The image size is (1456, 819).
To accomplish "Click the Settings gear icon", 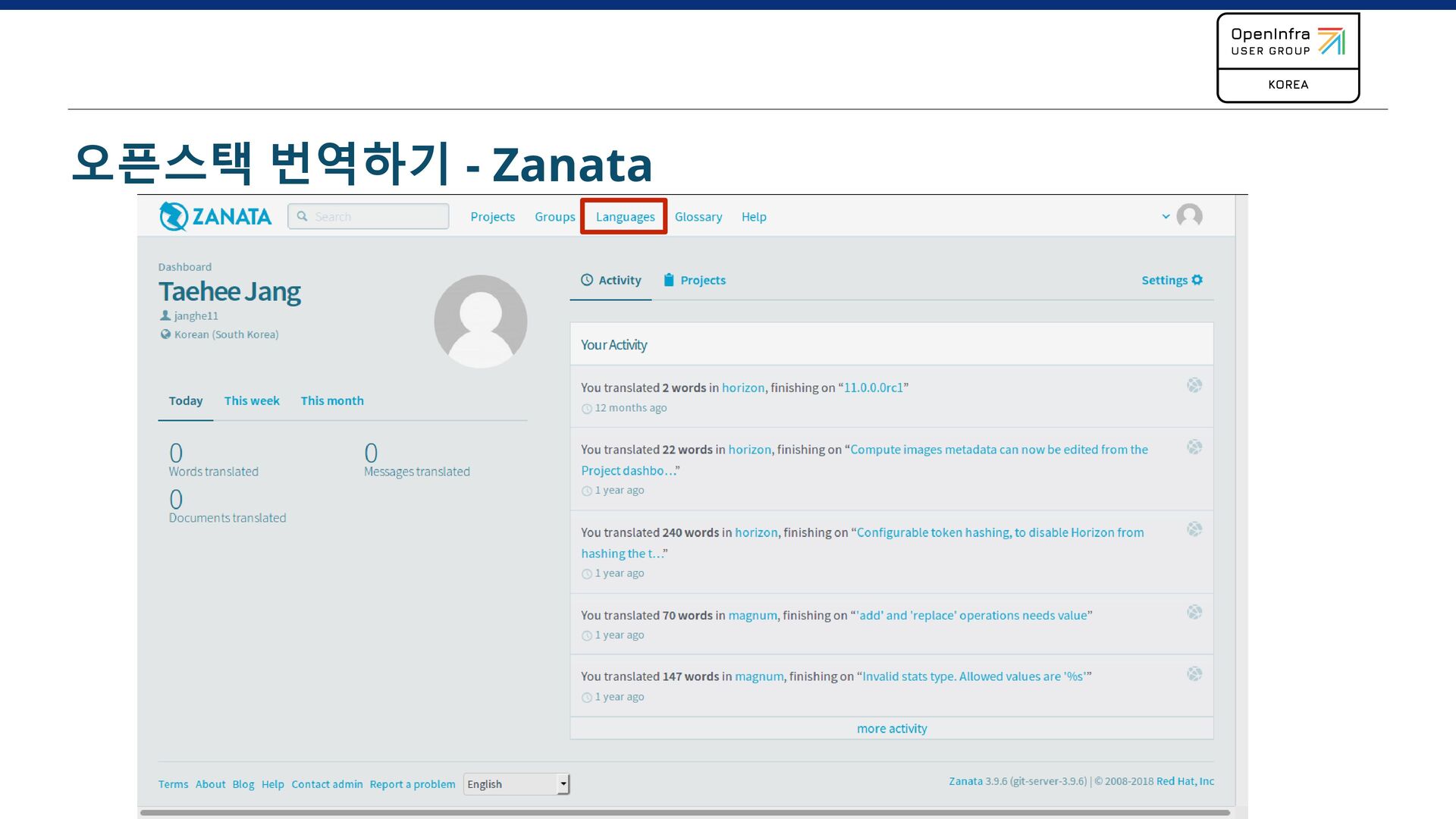I will click(x=1197, y=280).
